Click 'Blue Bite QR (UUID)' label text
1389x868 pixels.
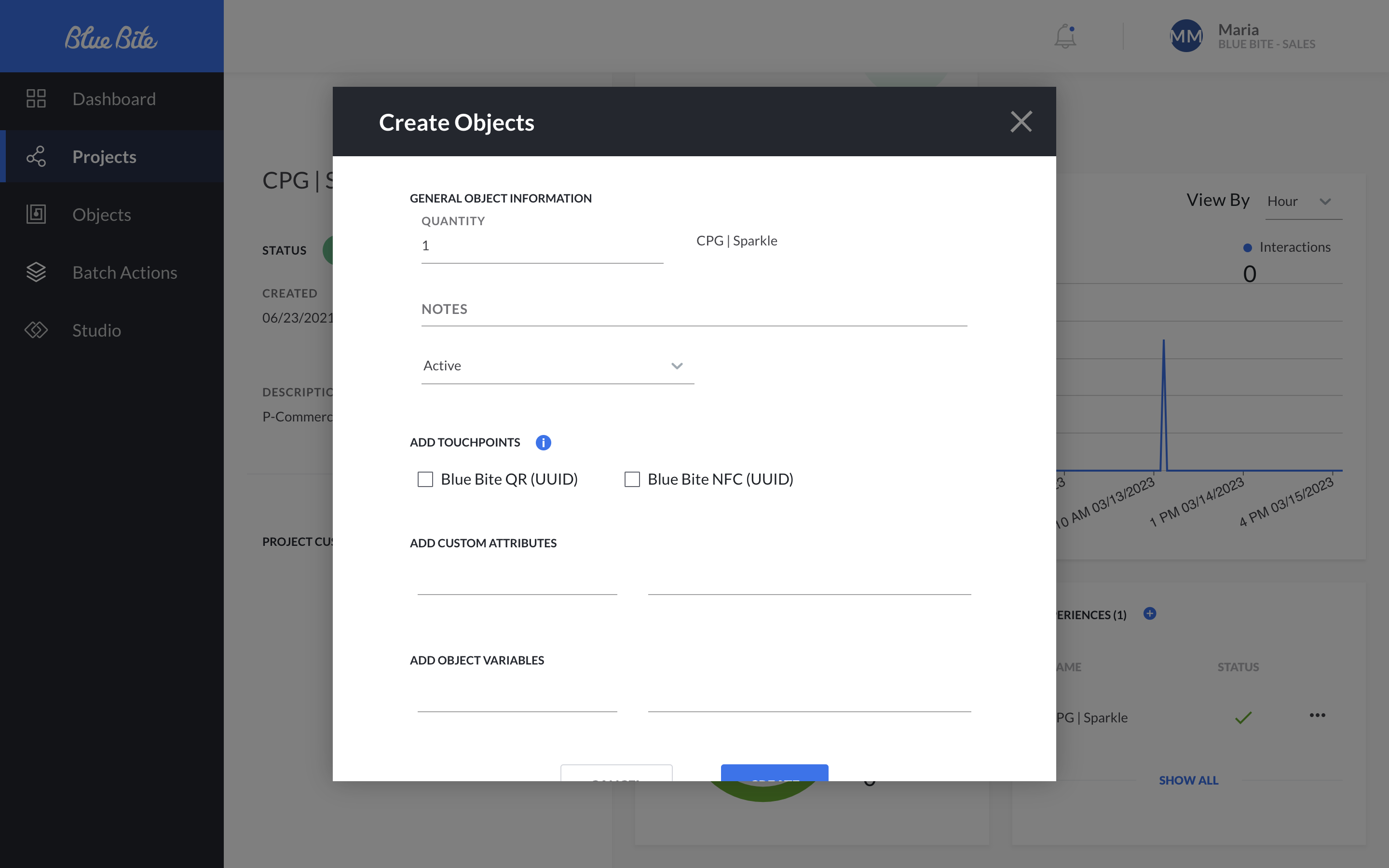coord(509,479)
